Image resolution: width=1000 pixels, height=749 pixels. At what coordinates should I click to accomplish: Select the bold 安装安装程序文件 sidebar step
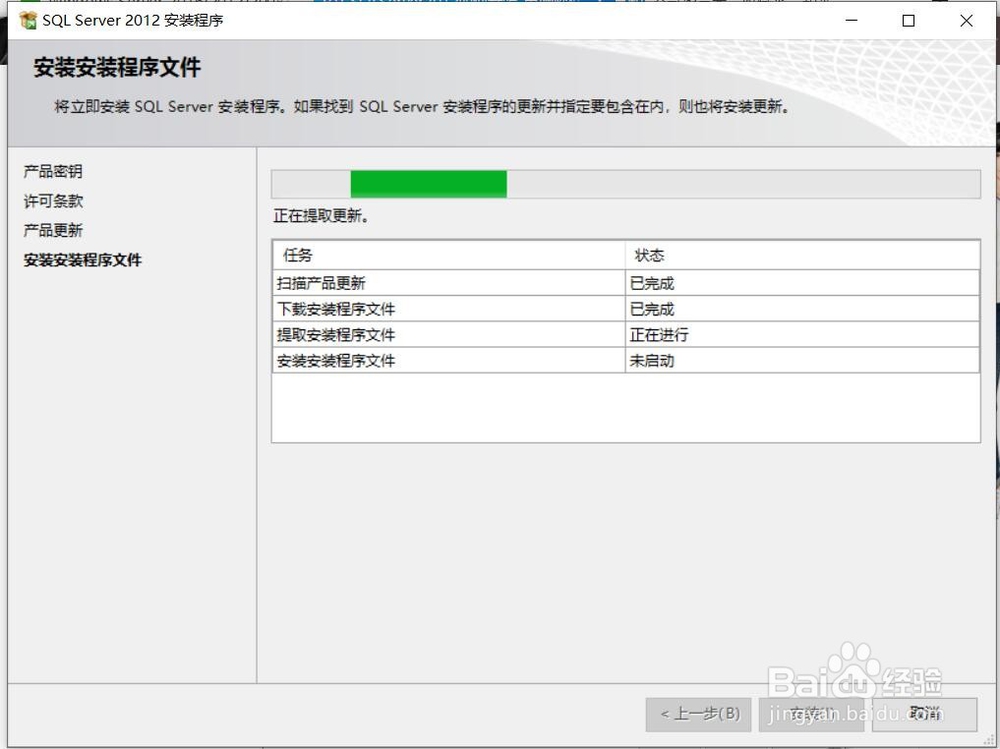(82, 260)
